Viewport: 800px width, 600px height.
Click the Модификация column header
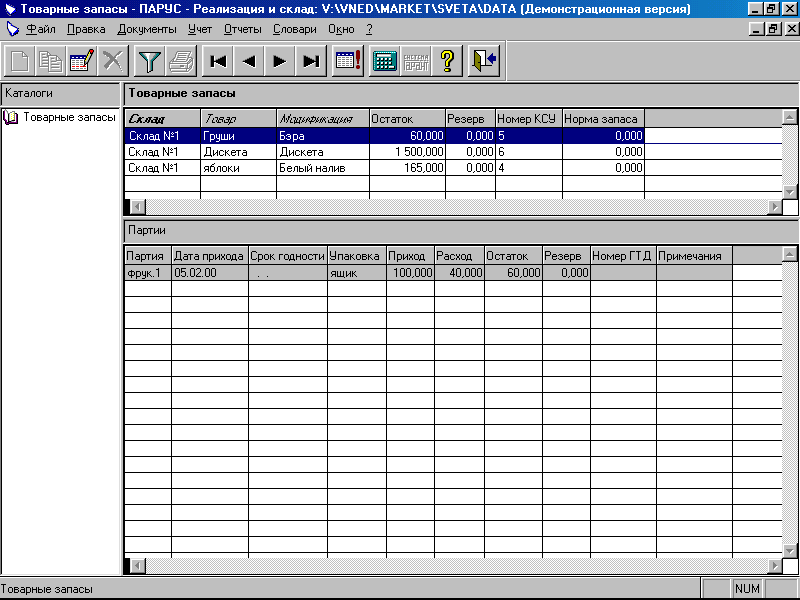pyautogui.click(x=322, y=119)
